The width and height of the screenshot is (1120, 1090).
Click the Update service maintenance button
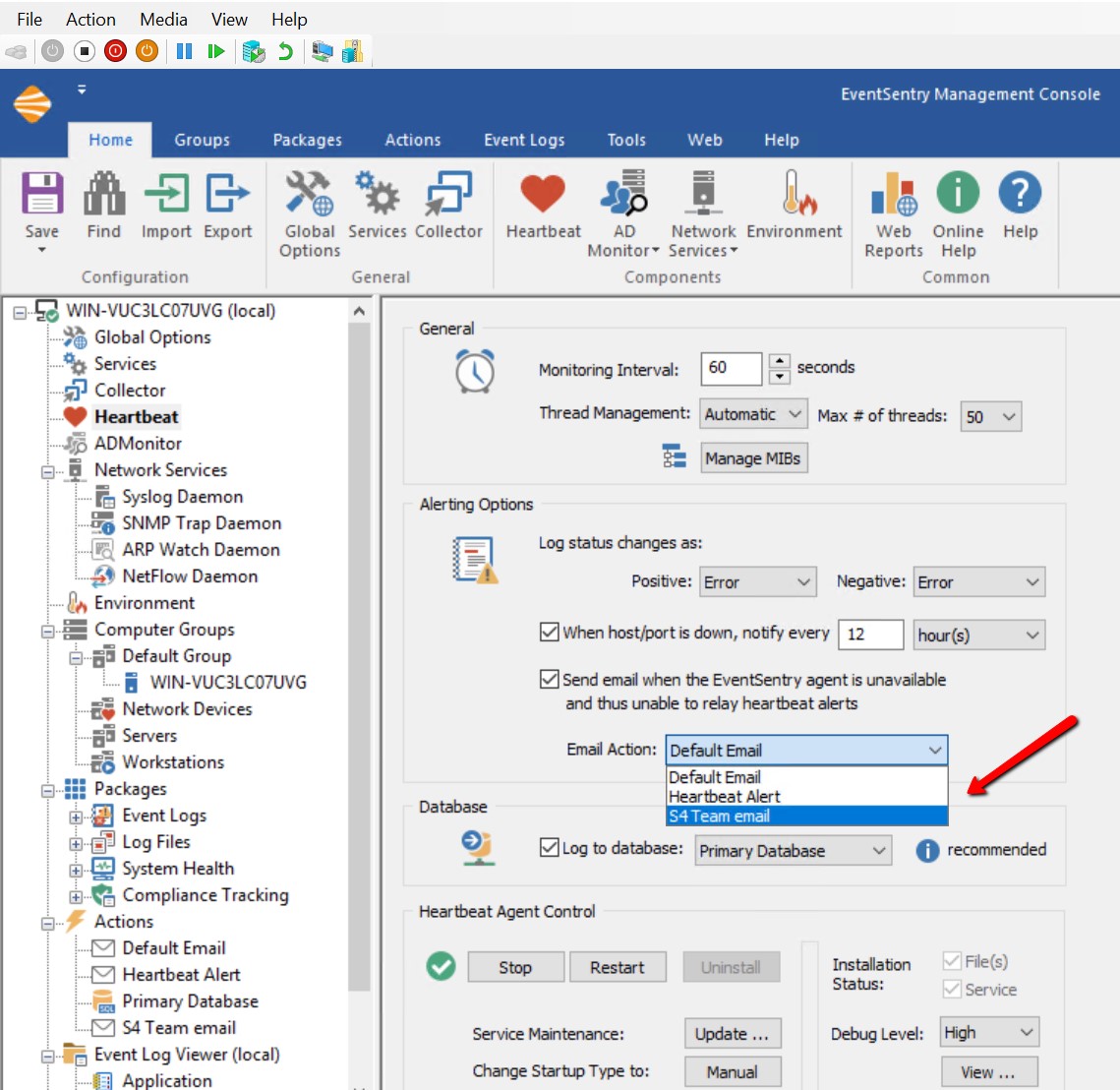click(x=733, y=1034)
